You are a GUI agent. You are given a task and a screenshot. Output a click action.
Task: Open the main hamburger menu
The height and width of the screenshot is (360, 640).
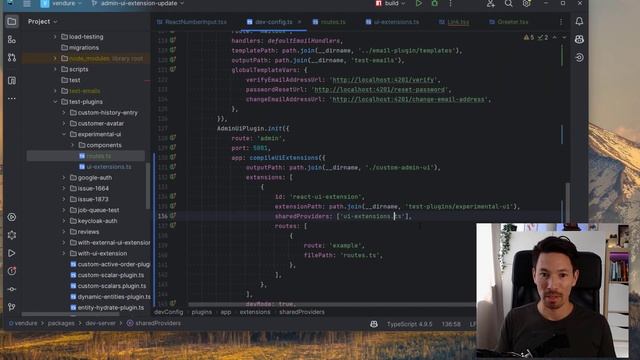pyautogui.click(x=27, y=4)
